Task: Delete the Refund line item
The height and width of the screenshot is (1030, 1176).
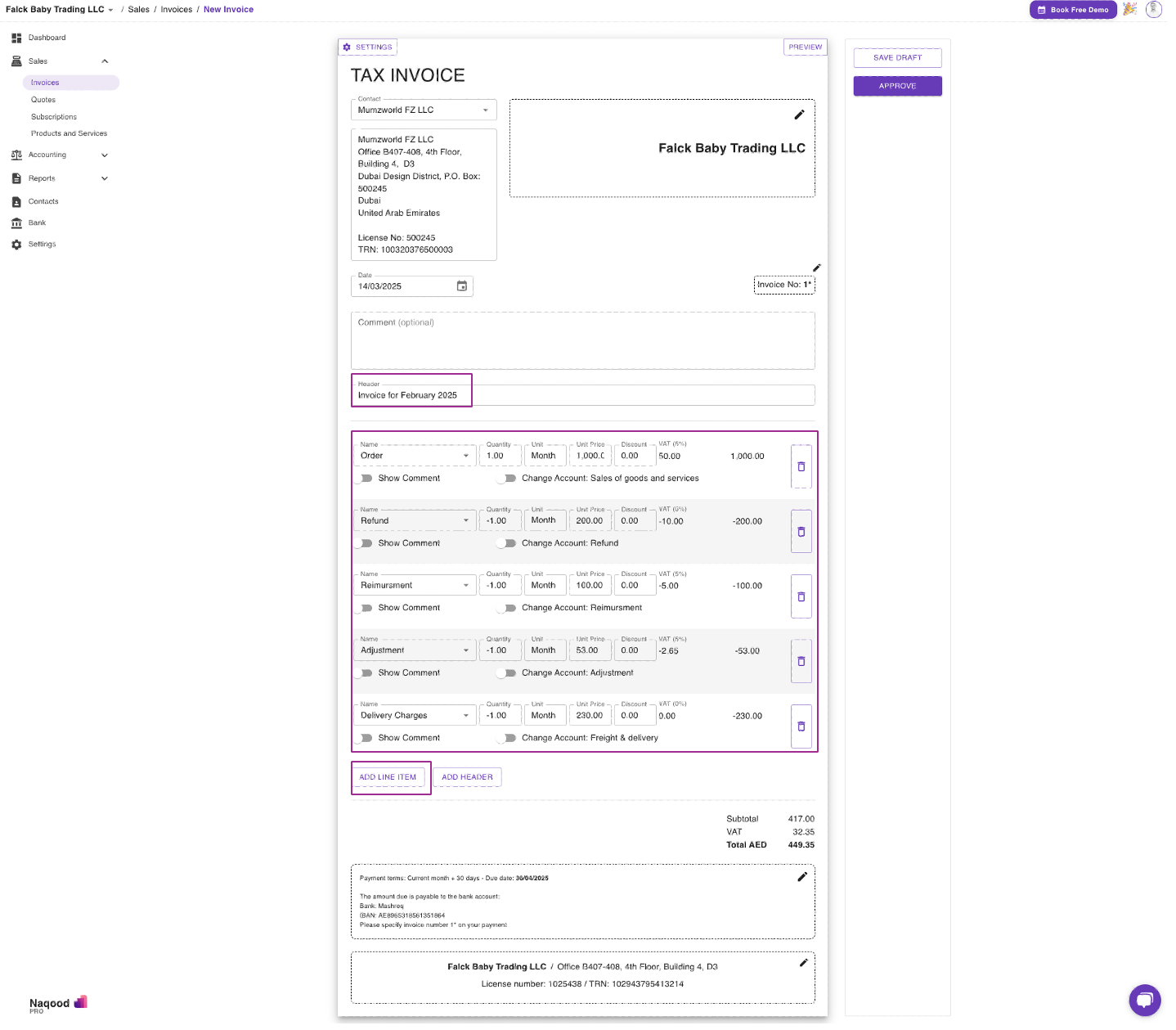Action: coord(801,532)
